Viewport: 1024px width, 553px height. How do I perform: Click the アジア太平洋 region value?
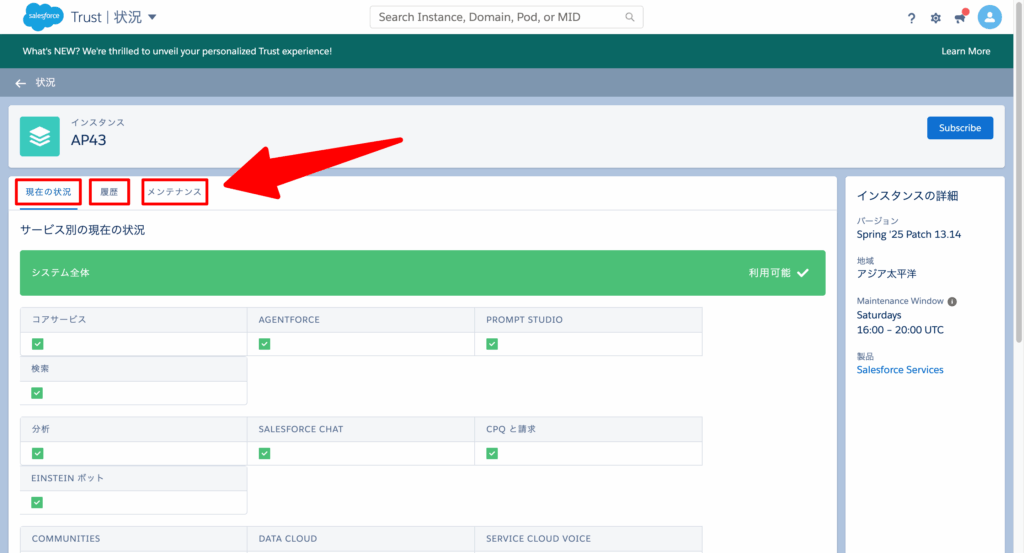pos(886,274)
